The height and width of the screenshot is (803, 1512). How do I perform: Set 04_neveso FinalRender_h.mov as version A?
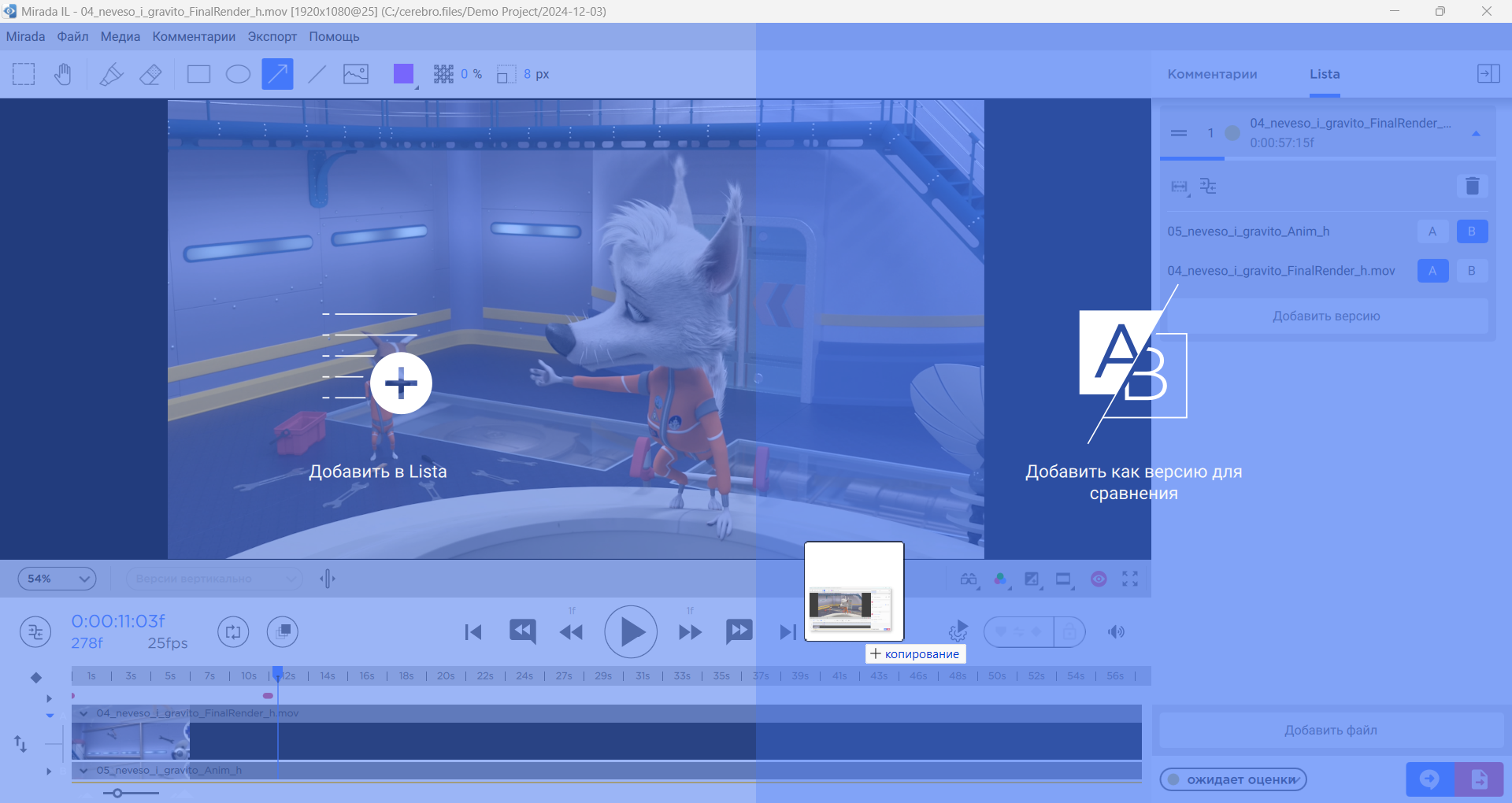[1432, 271]
